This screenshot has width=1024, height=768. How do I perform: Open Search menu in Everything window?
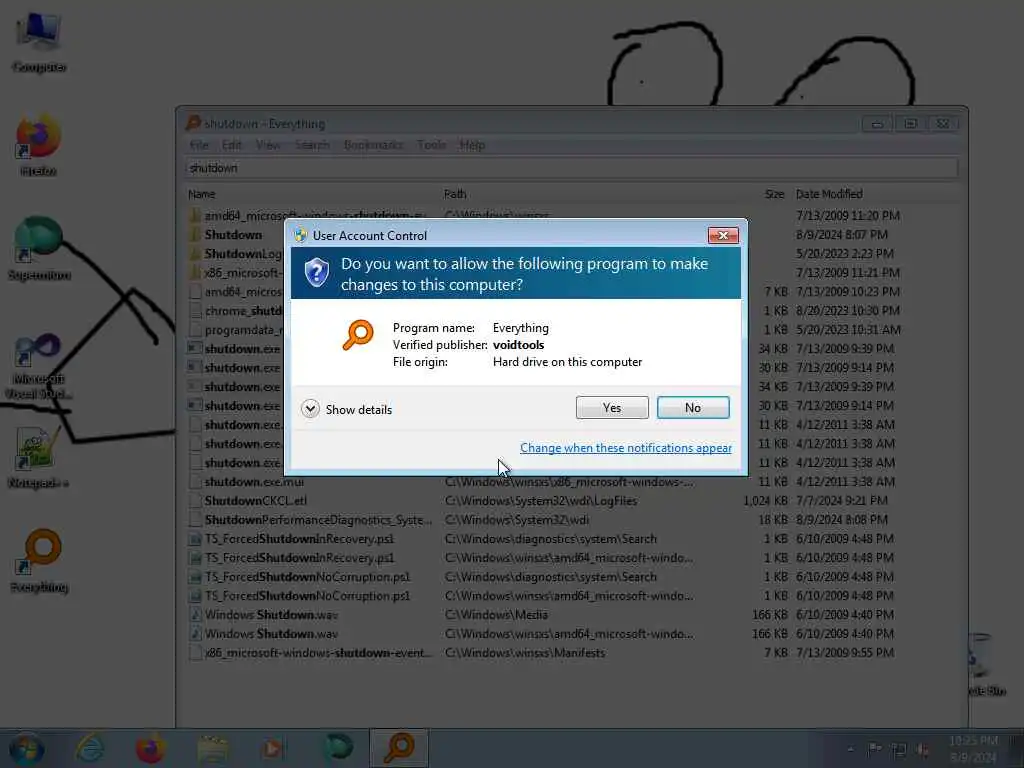(x=312, y=145)
